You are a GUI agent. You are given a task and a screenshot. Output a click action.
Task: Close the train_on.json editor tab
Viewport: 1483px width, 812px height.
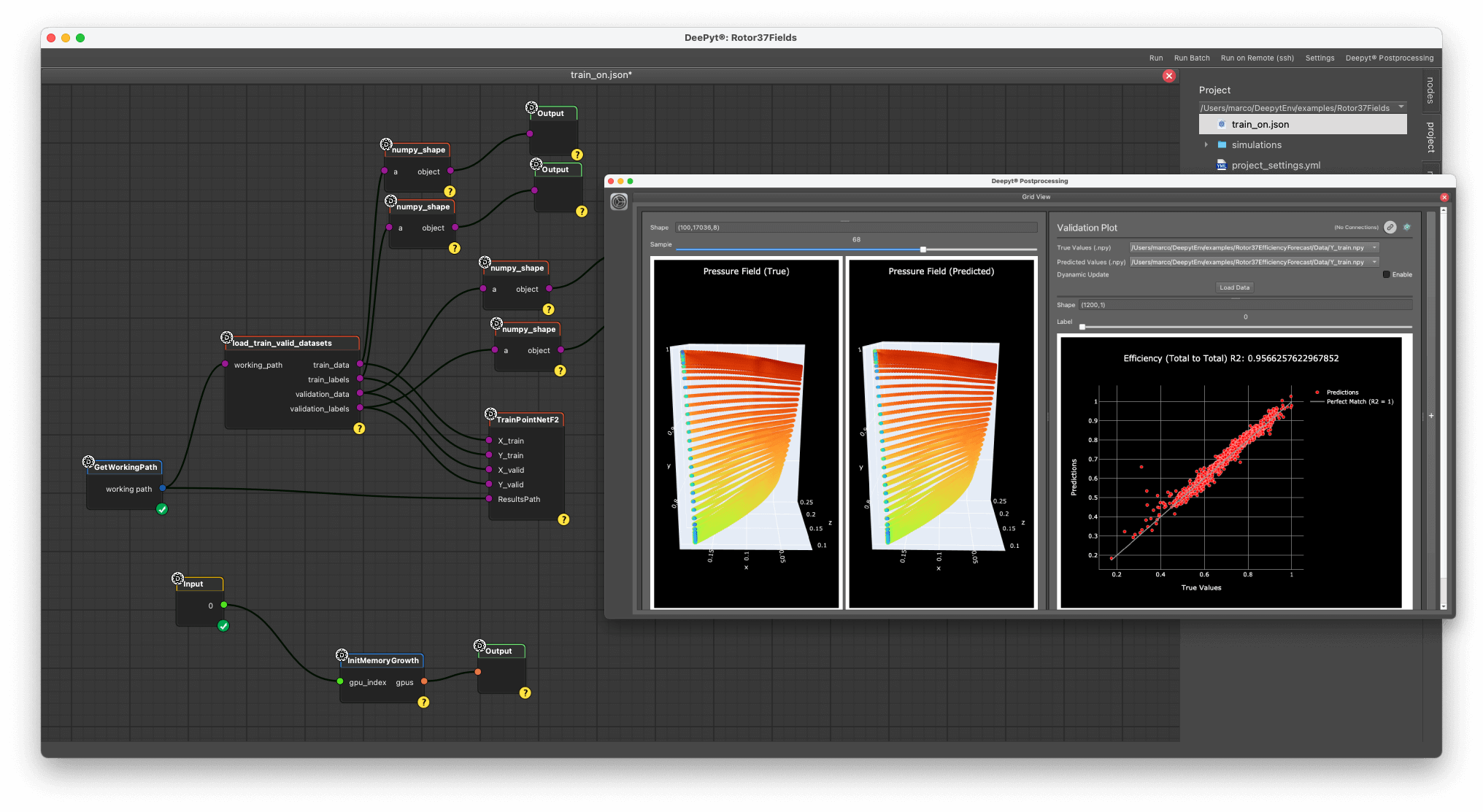1169,76
